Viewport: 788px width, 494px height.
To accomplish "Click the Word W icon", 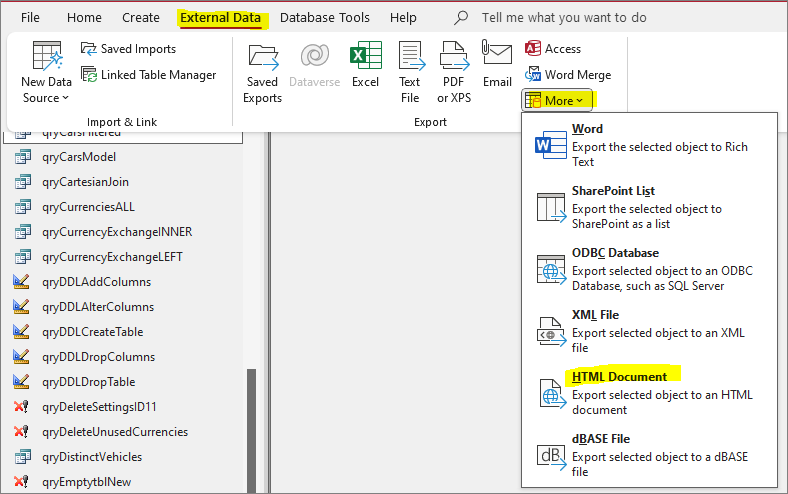I will (551, 145).
